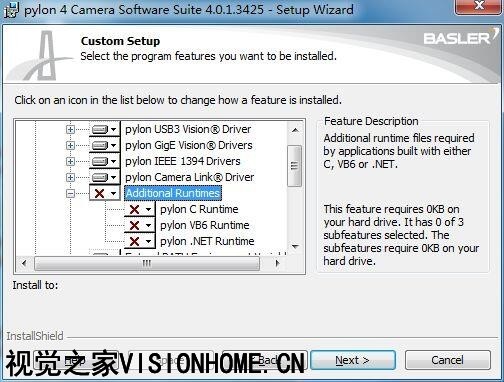Proceed with the Next button

coord(353,360)
